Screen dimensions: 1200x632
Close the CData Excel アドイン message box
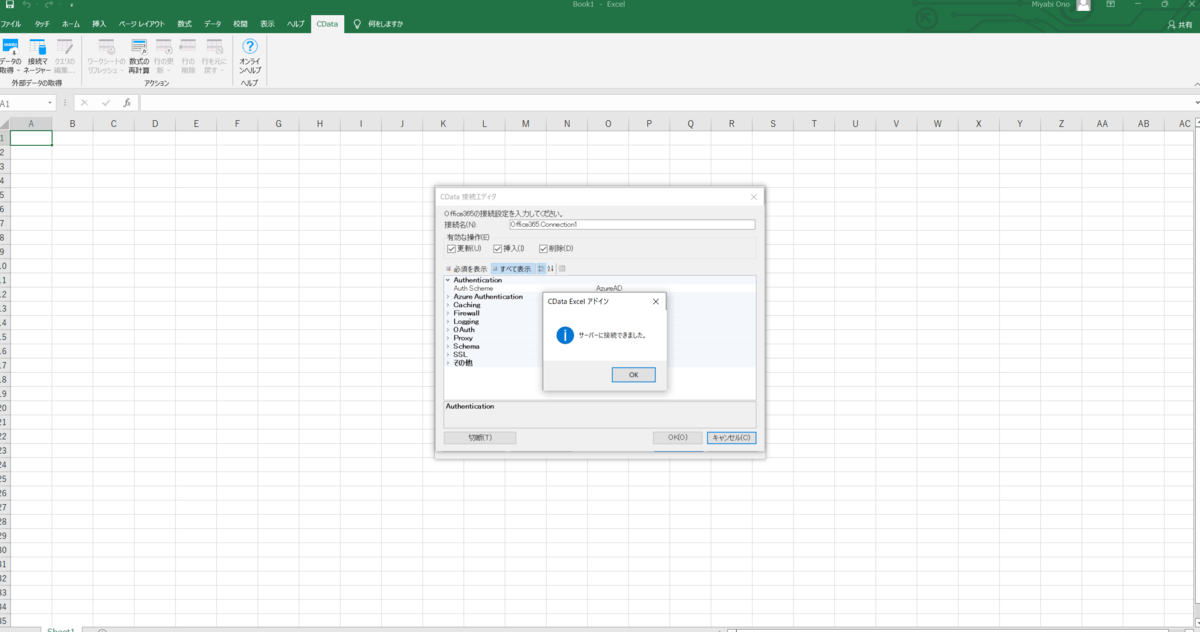point(655,301)
